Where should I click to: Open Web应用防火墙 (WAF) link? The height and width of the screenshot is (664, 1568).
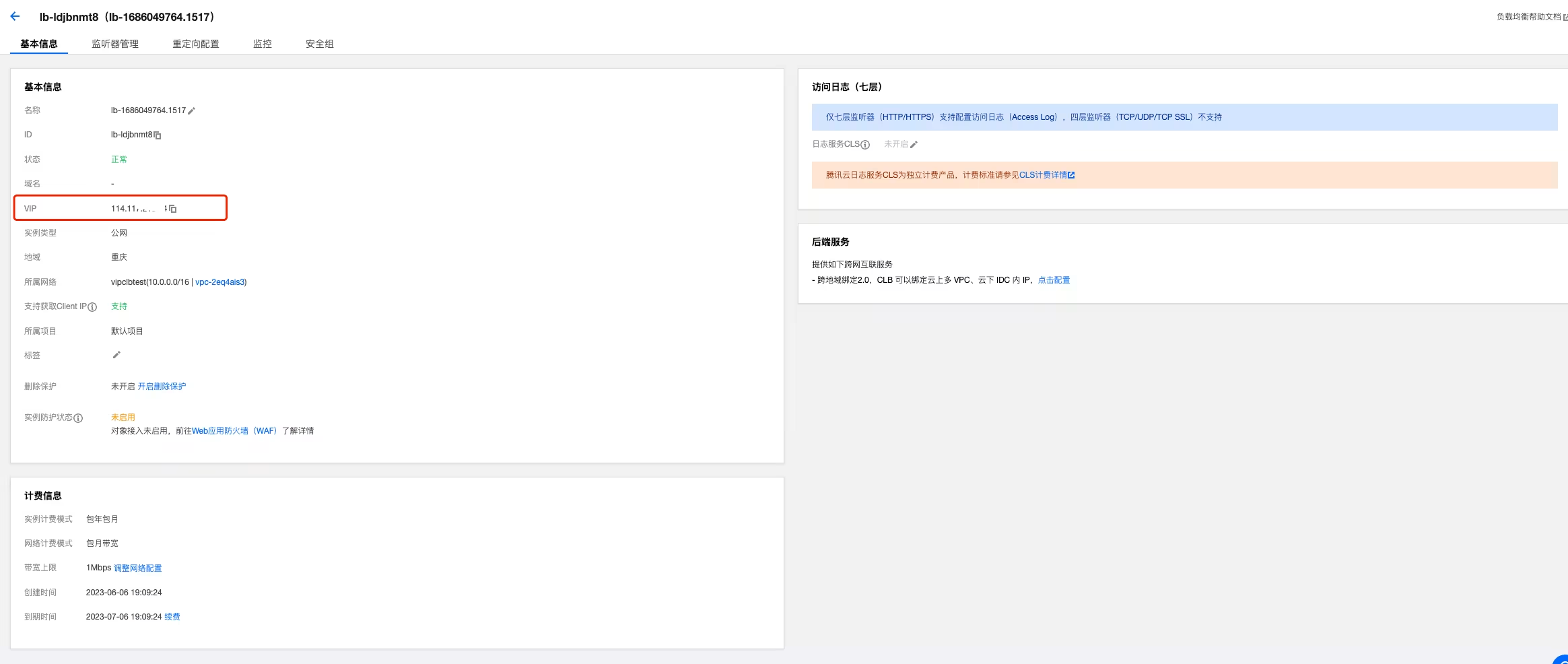234,431
